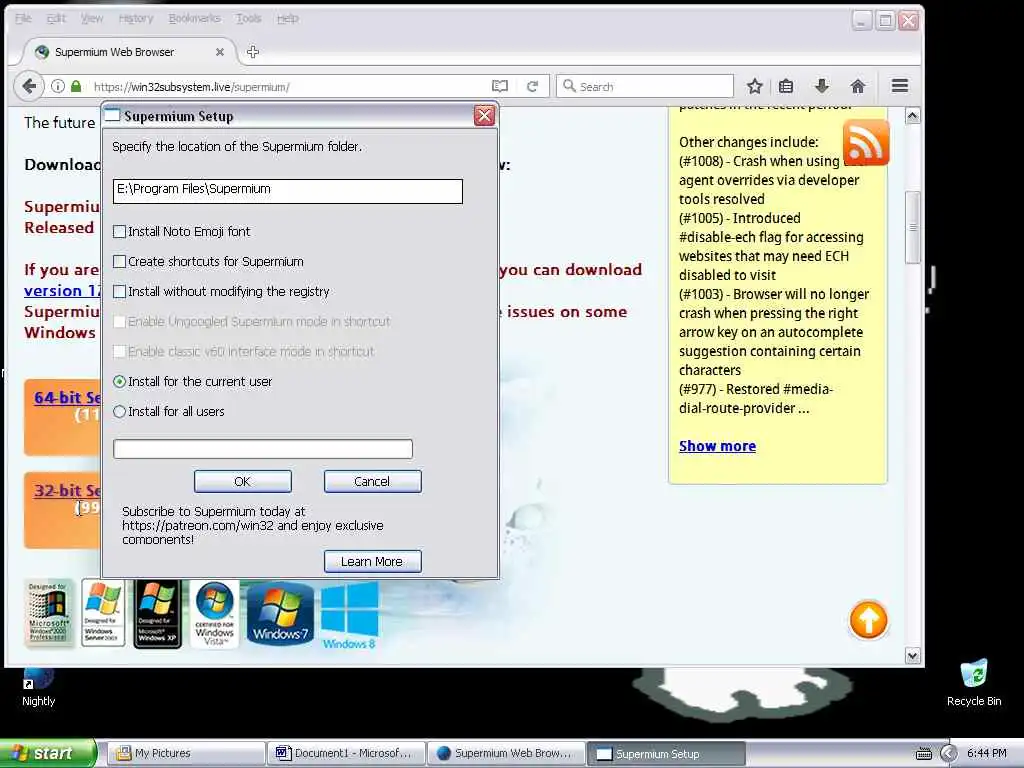
Task: Switch to Document1 Microsoft Word taskbar item
Action: [346, 754]
